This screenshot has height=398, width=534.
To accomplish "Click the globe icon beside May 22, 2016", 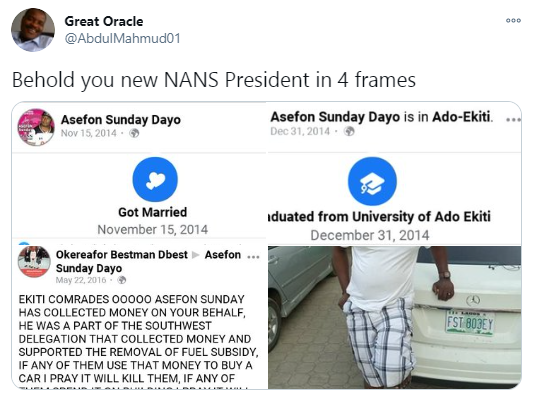I will (x=122, y=280).
